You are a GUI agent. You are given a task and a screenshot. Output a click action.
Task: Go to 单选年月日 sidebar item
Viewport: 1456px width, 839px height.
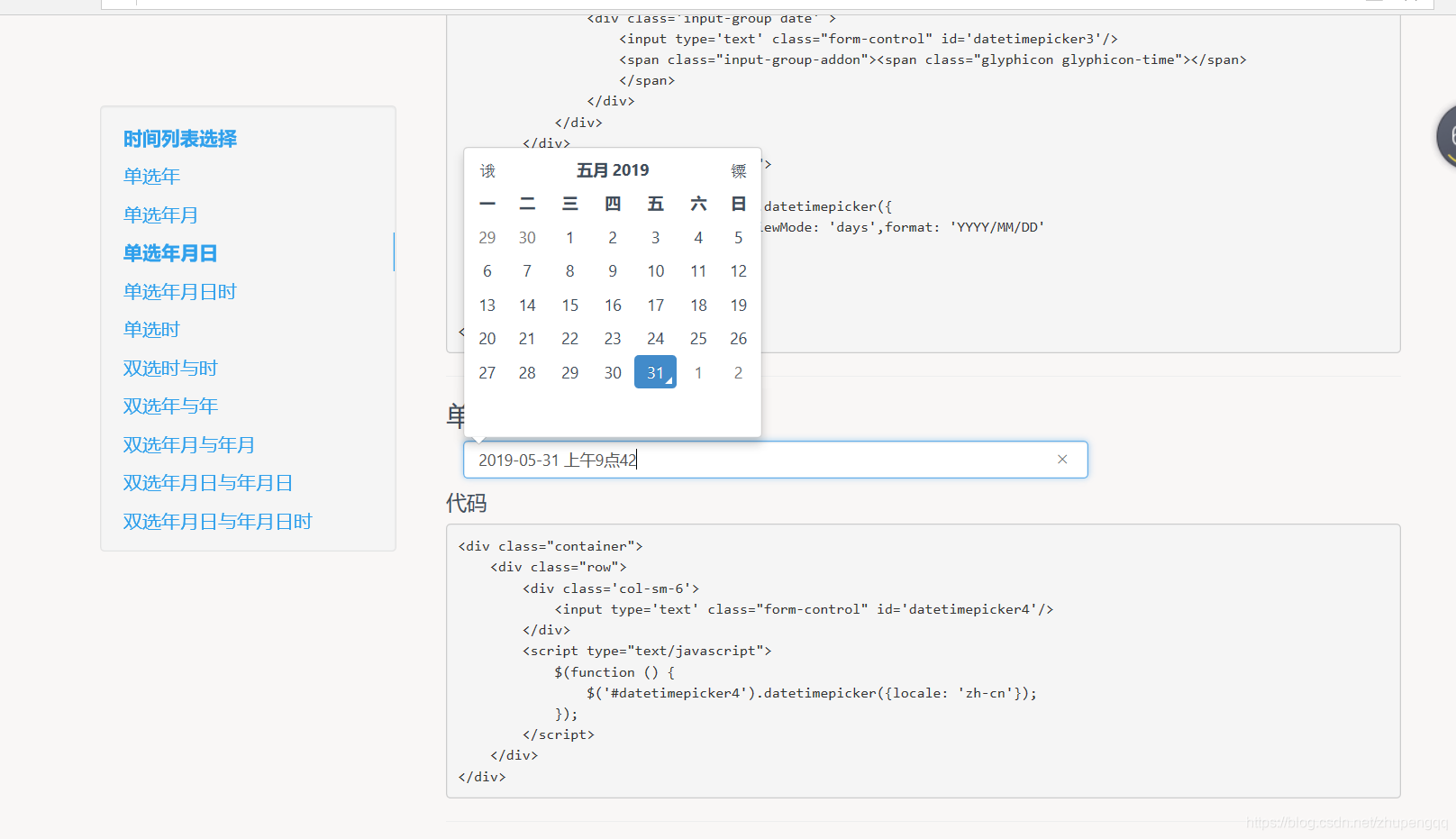click(170, 253)
